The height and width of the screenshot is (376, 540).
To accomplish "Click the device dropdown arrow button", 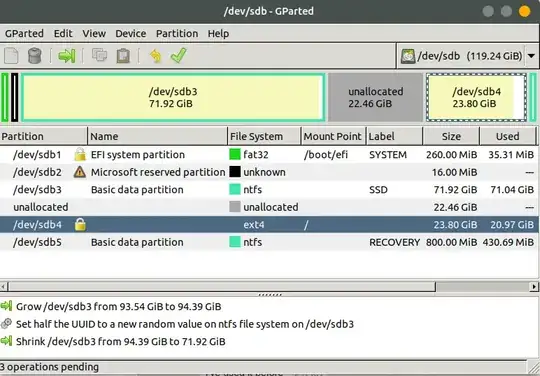I will click(x=531, y=56).
